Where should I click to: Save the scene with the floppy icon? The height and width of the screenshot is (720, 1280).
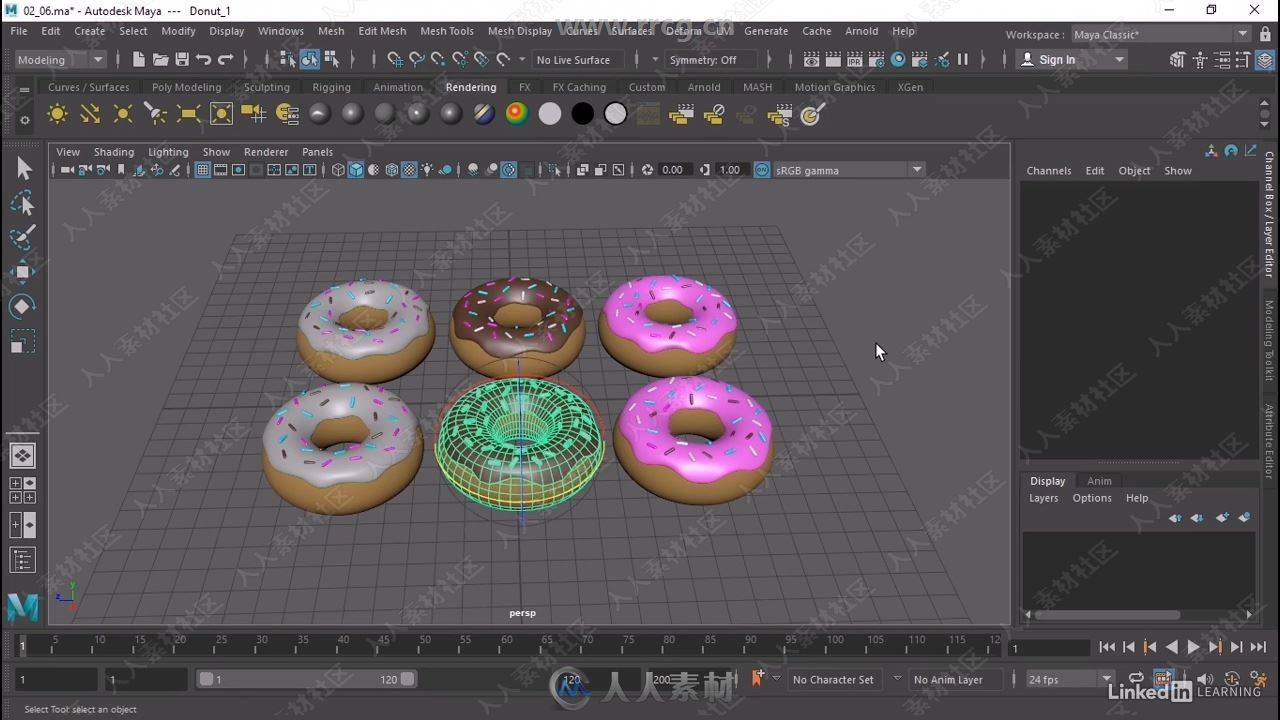tap(182, 60)
